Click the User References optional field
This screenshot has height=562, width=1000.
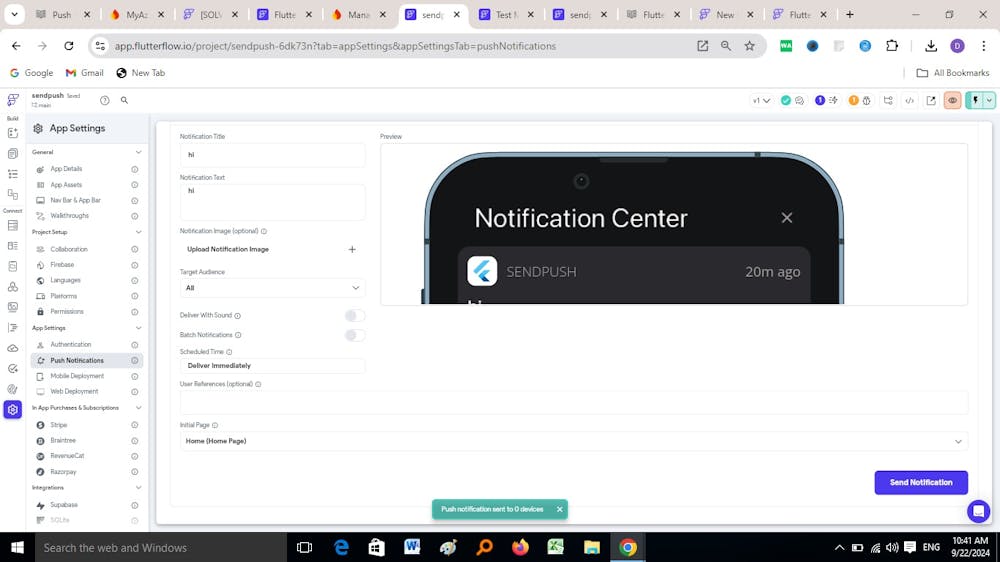click(574, 402)
